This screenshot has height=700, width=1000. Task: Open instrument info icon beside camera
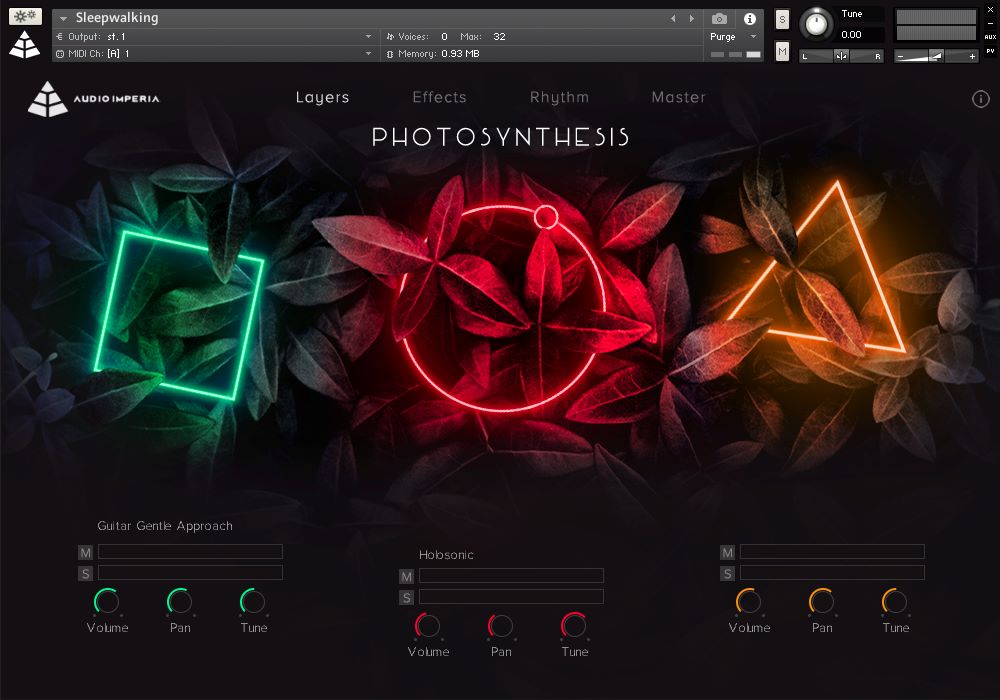coord(750,18)
